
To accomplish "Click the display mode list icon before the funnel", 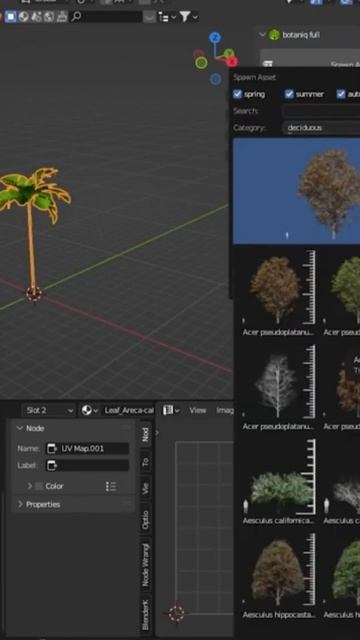I will (164, 17).
